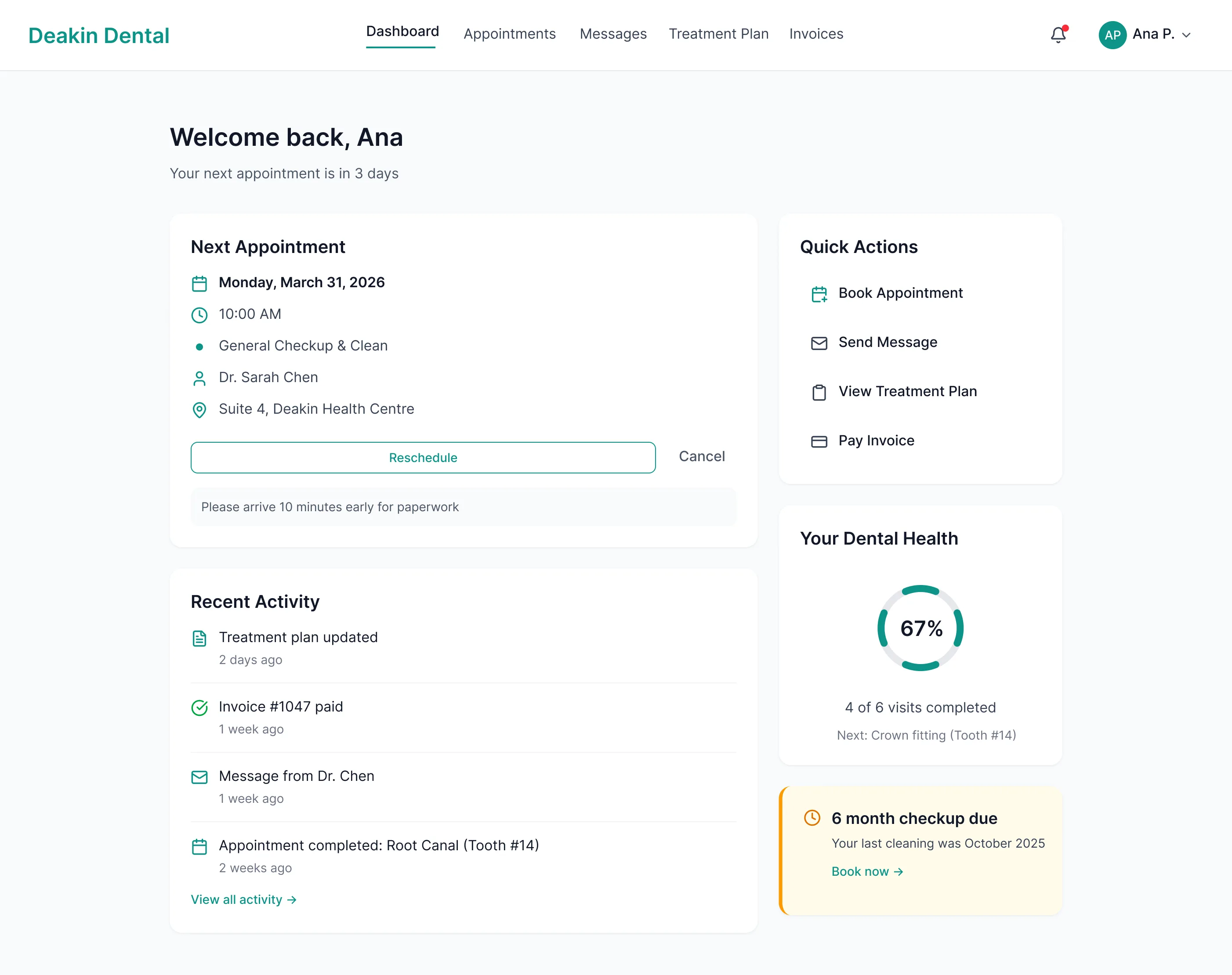Click calendar icon beside Root Canal appointment

click(199, 847)
